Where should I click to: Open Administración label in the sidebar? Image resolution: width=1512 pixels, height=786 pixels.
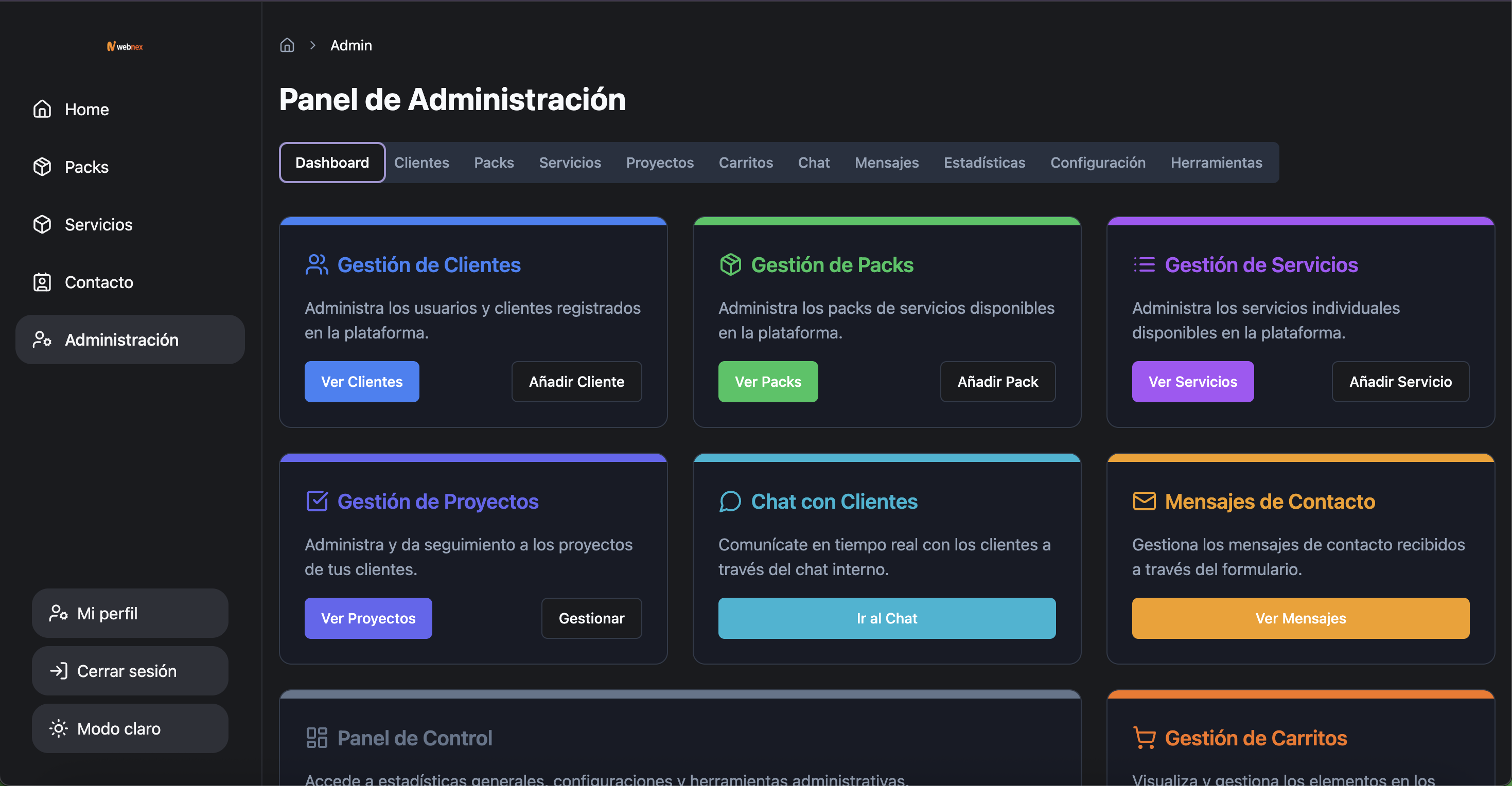(x=121, y=340)
